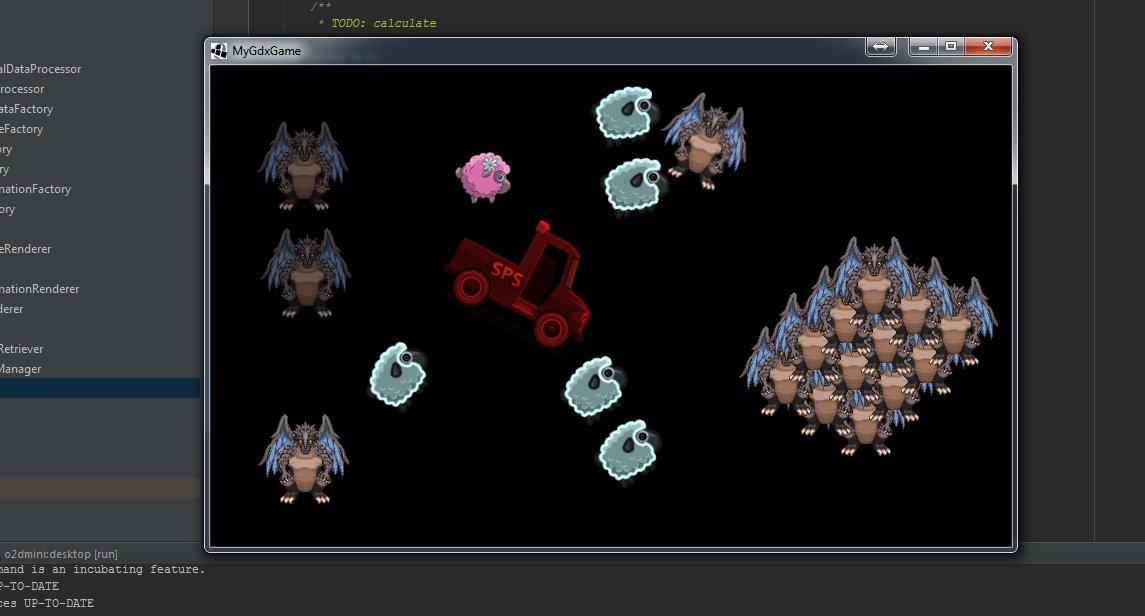Open the nationFactory class in the IDE tree

coord(36,189)
